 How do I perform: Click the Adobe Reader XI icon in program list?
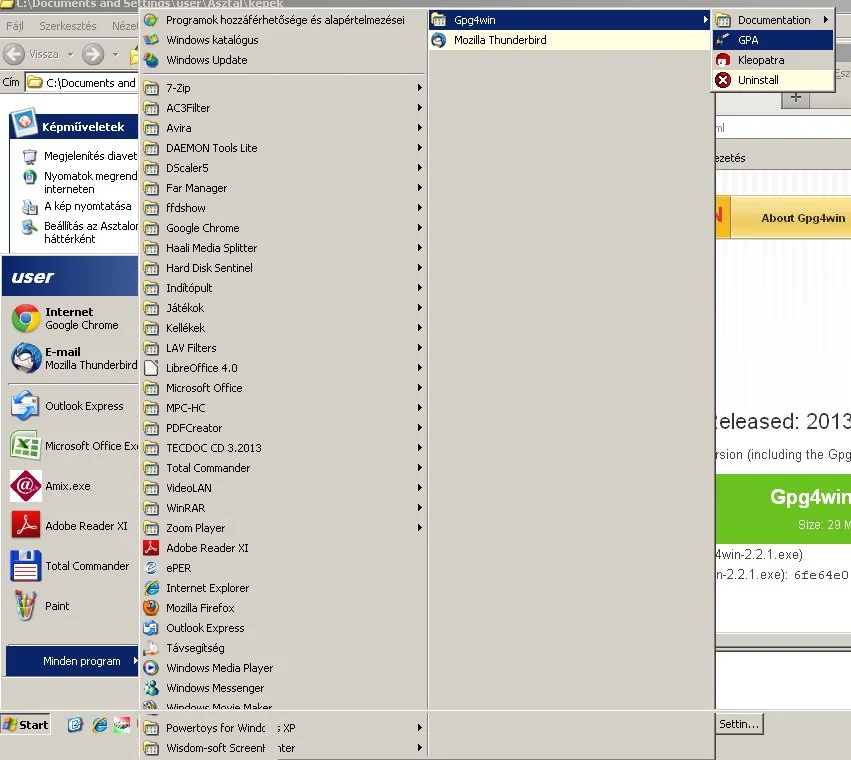click(x=151, y=548)
